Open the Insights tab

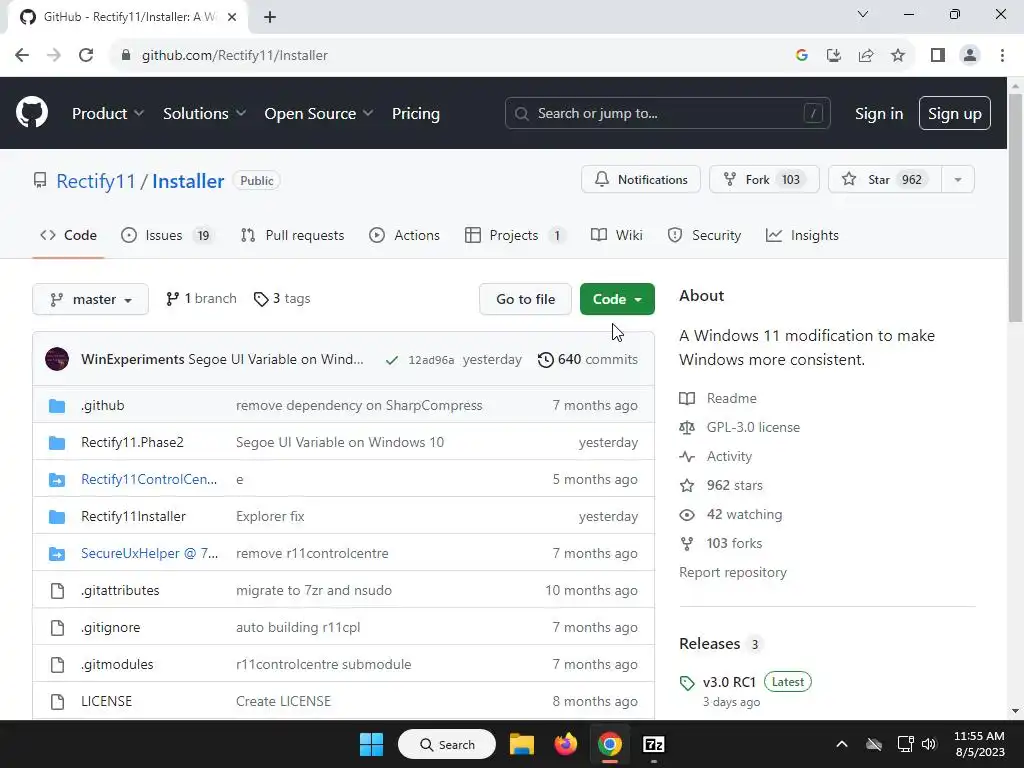802,235
